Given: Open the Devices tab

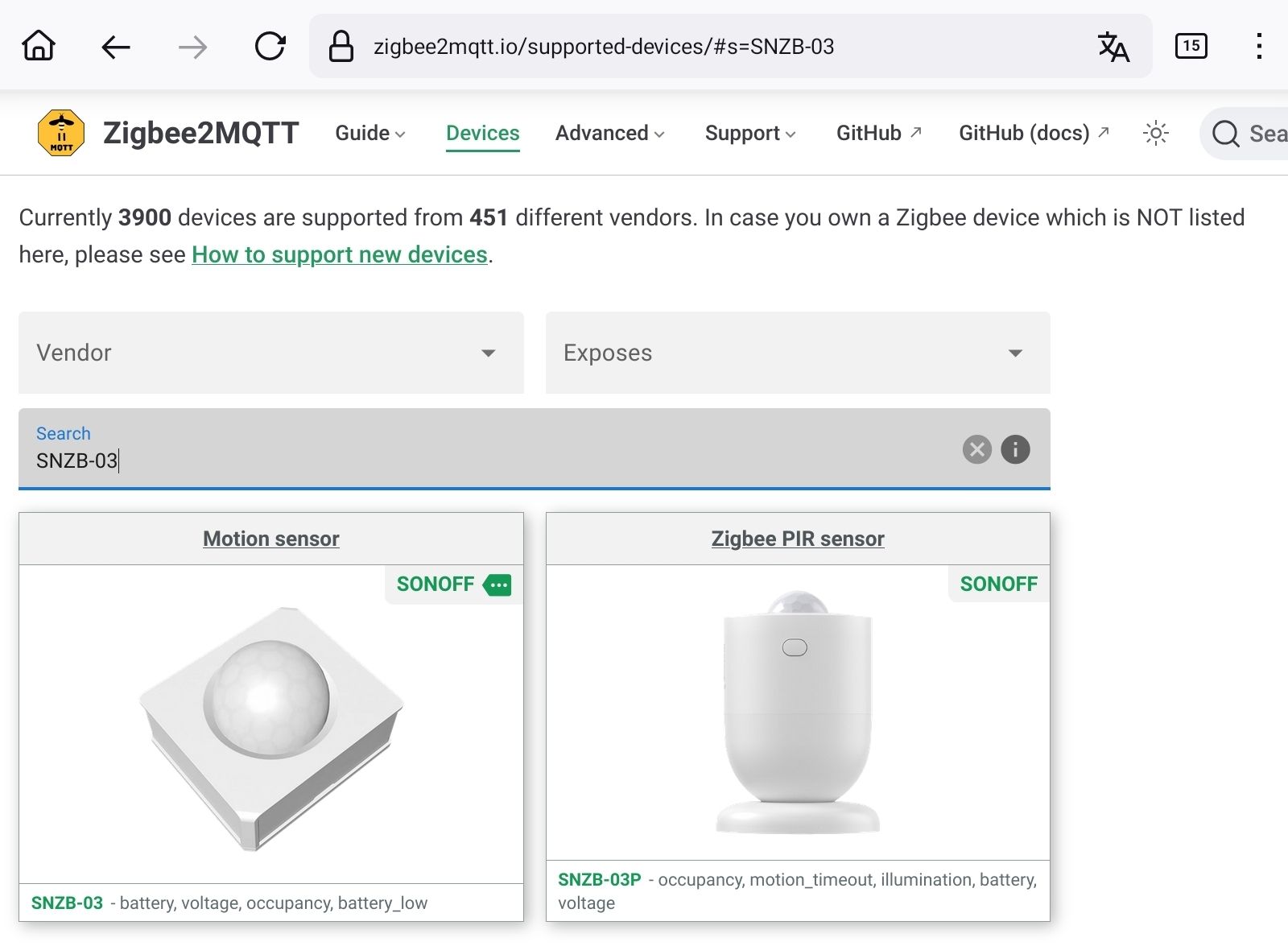Looking at the screenshot, I should pyautogui.click(x=483, y=133).
